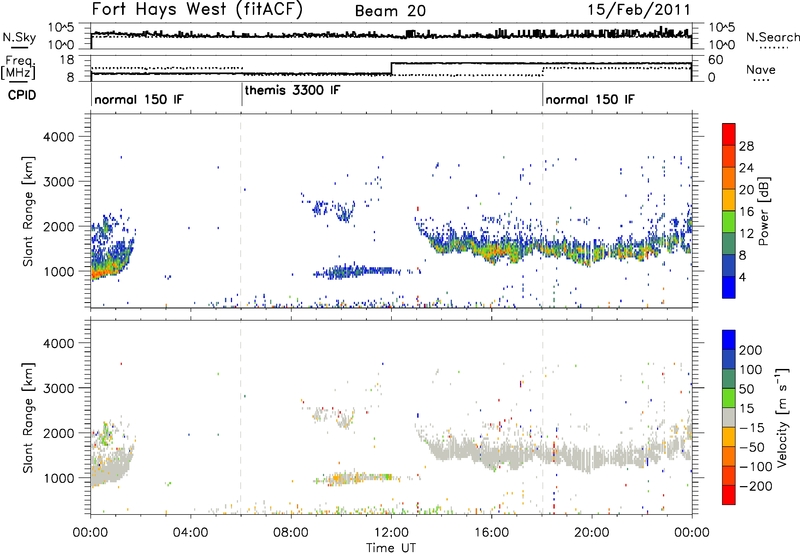
Task: Click the 'N.Sky' legend label
Action: 19,37
